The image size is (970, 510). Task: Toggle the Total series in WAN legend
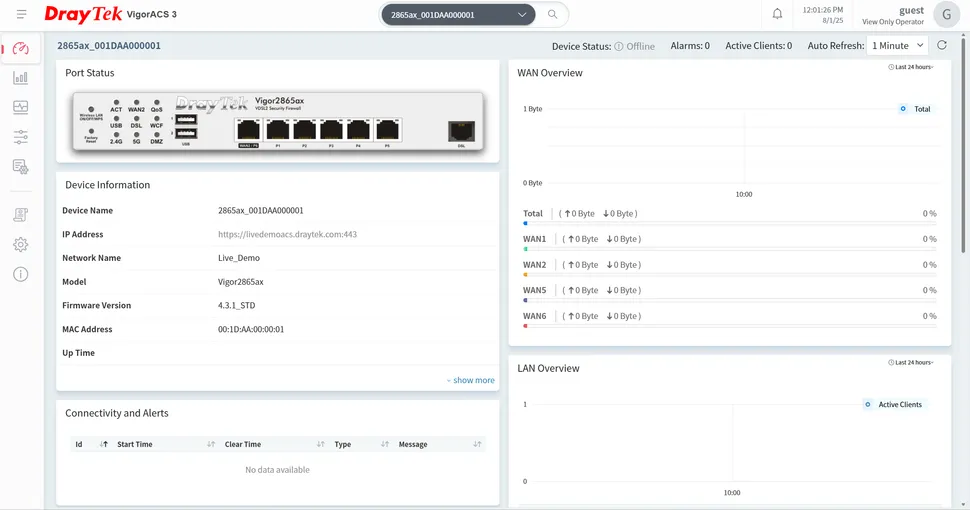tap(915, 109)
